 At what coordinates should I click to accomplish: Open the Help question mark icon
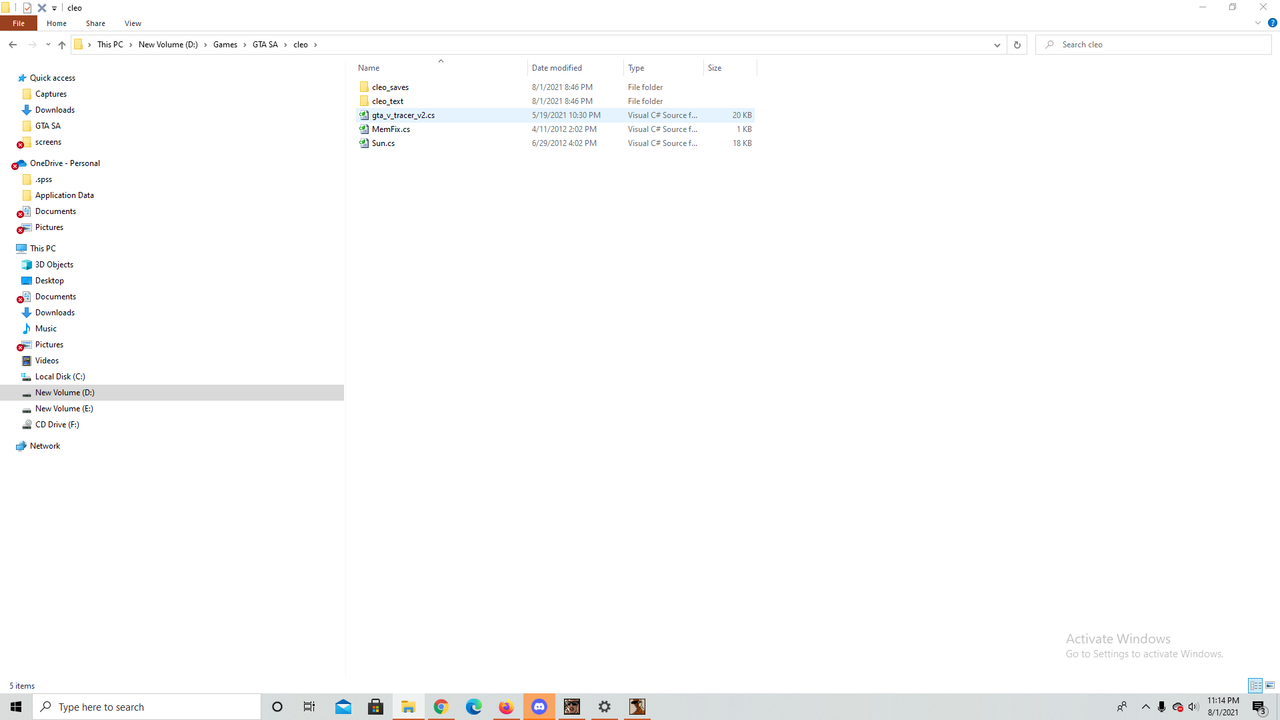coord(1272,22)
